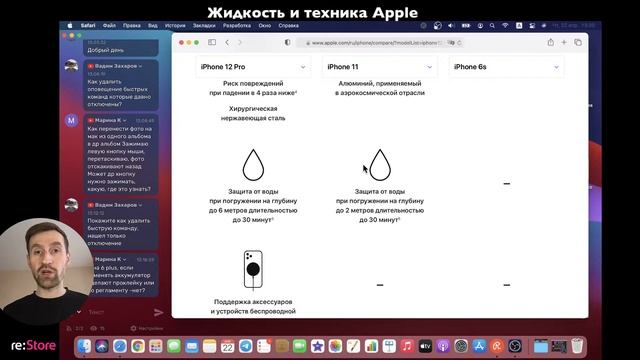
Task: Open the История menu
Action: (x=175, y=25)
